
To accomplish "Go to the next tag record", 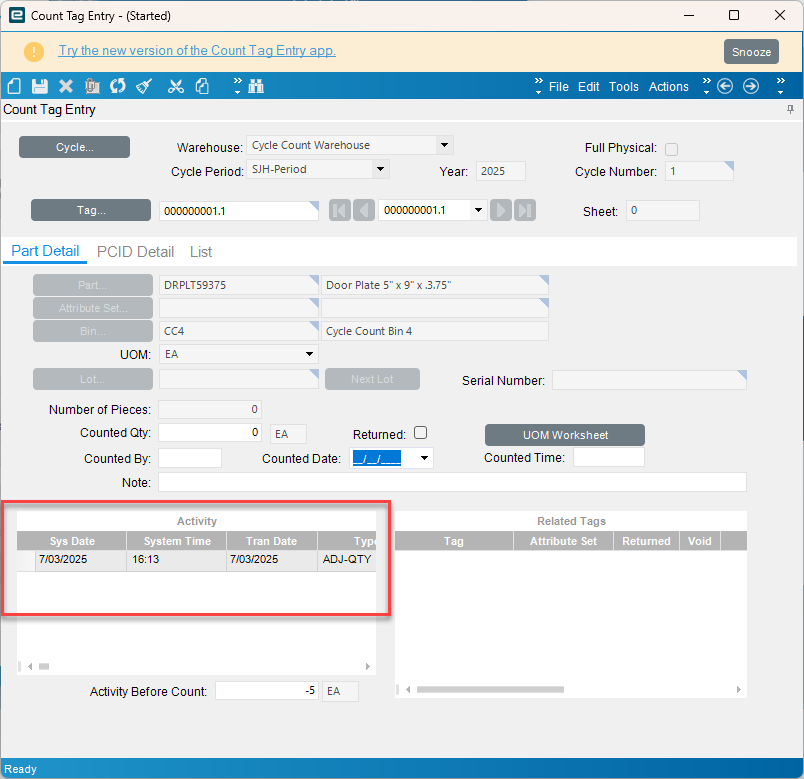I will point(501,210).
